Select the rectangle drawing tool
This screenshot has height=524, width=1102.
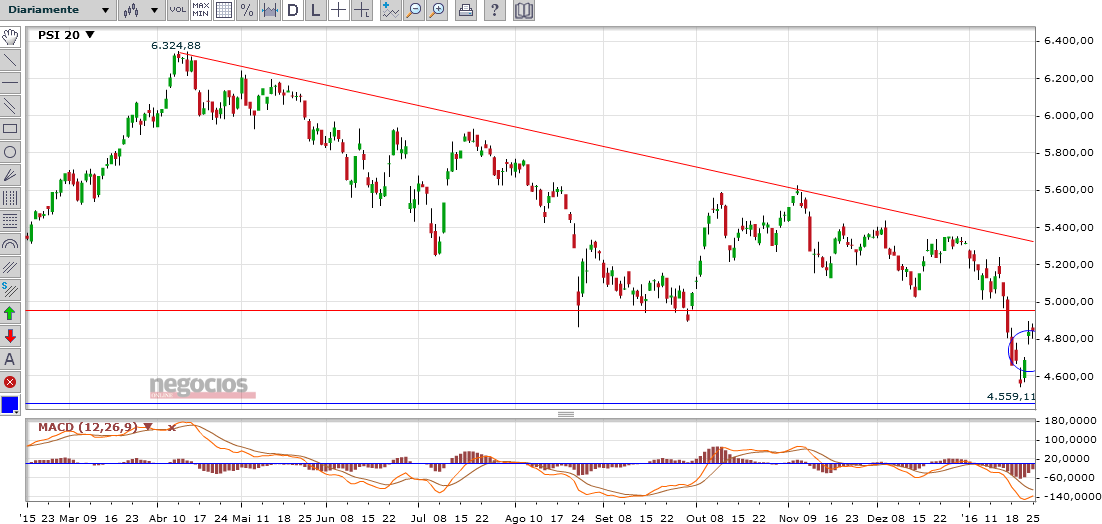[x=10, y=129]
